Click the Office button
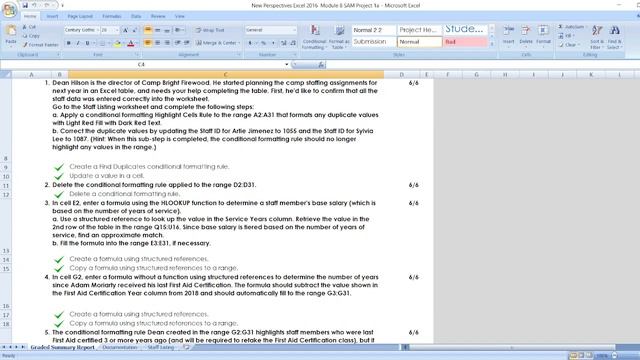Viewport: 640px width, 360px height. [x=9, y=9]
